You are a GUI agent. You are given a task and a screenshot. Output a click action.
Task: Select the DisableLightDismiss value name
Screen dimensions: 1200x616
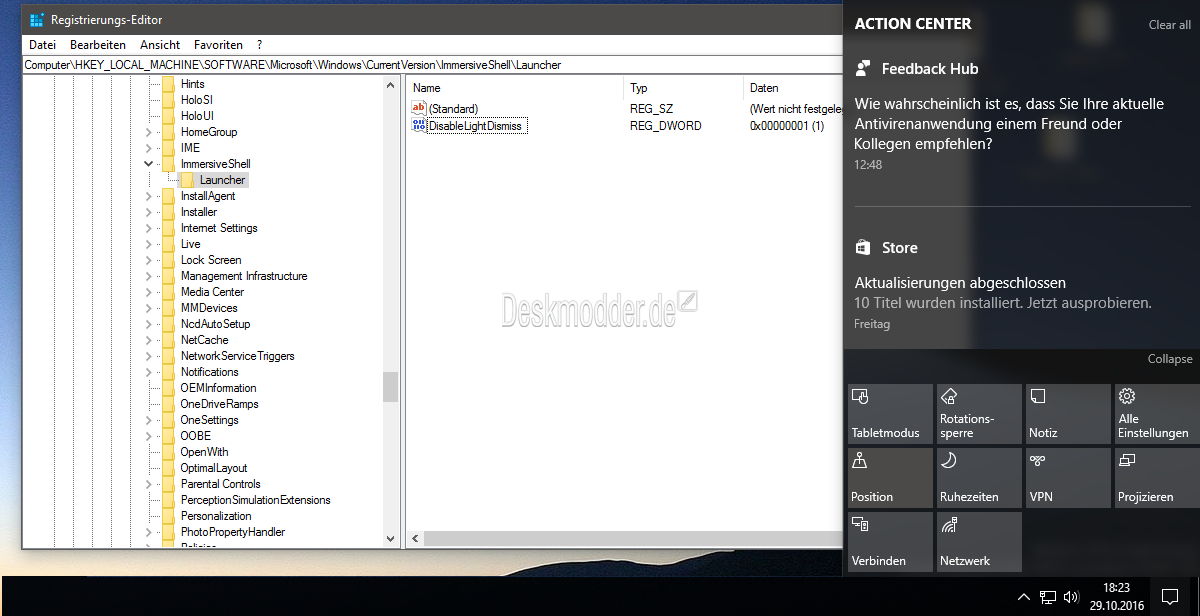[476, 126]
